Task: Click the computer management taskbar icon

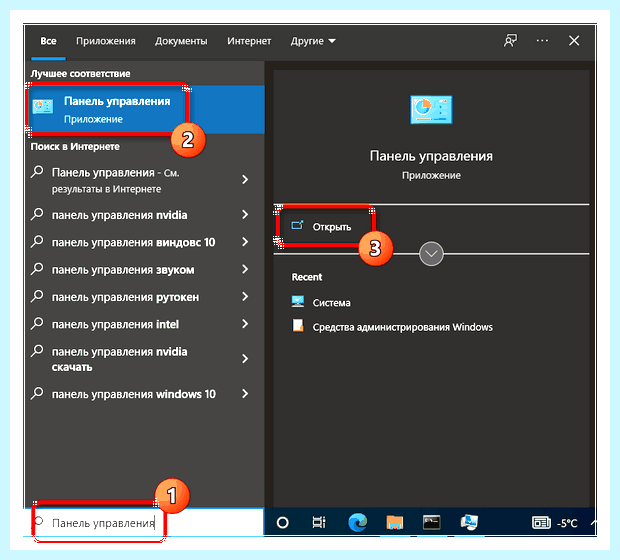Action: [x=469, y=522]
